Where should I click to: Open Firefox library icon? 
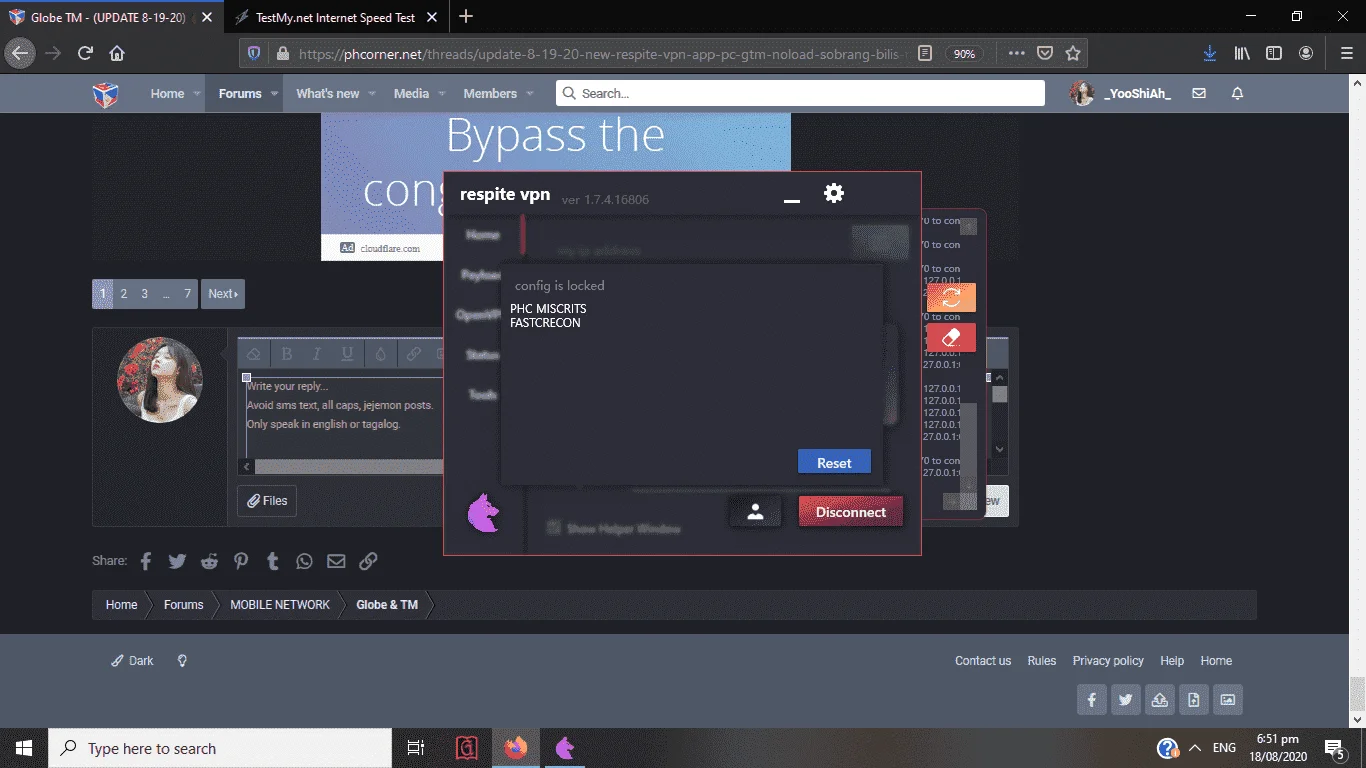[1242, 53]
